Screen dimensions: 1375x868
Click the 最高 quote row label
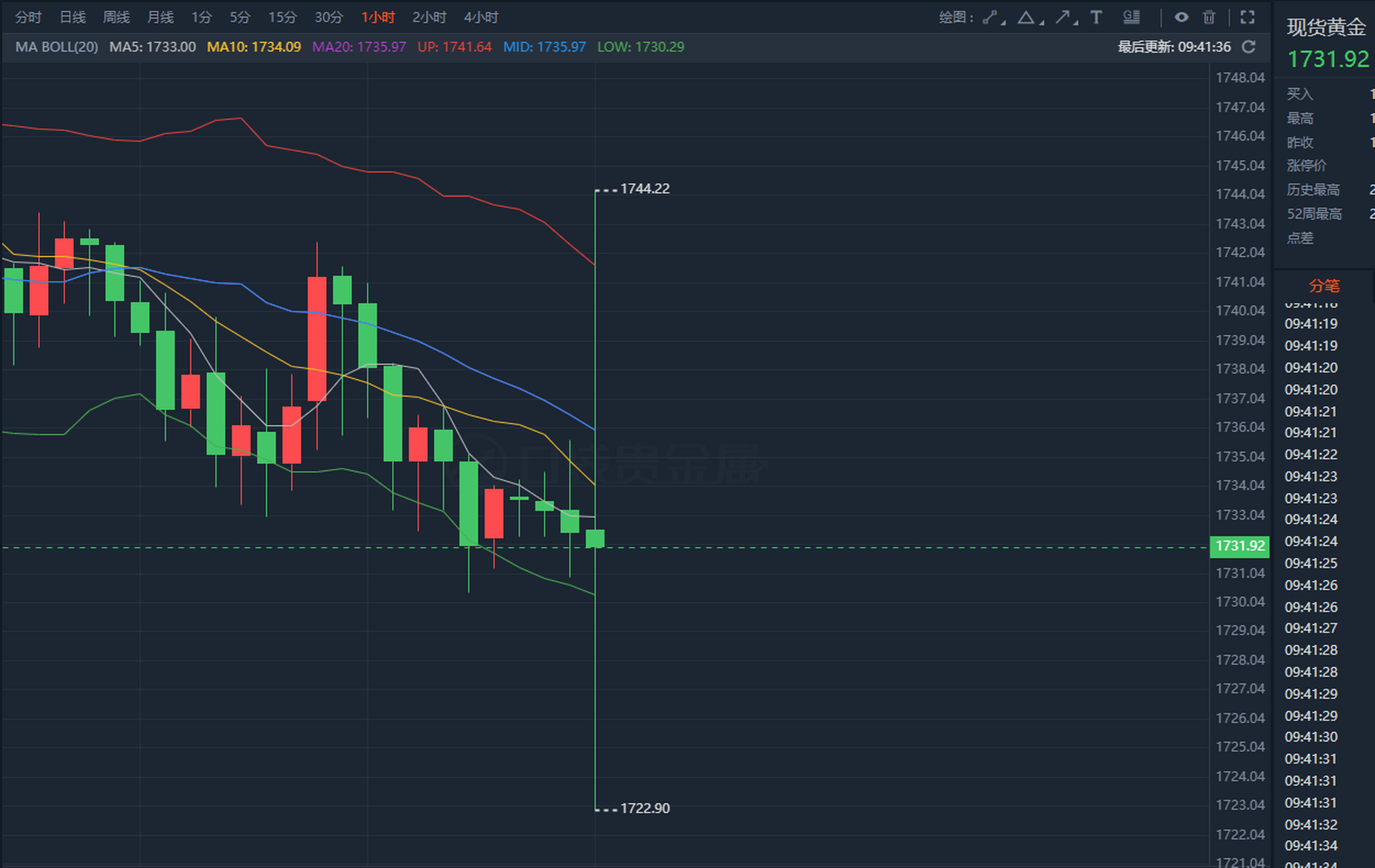pyautogui.click(x=1300, y=119)
